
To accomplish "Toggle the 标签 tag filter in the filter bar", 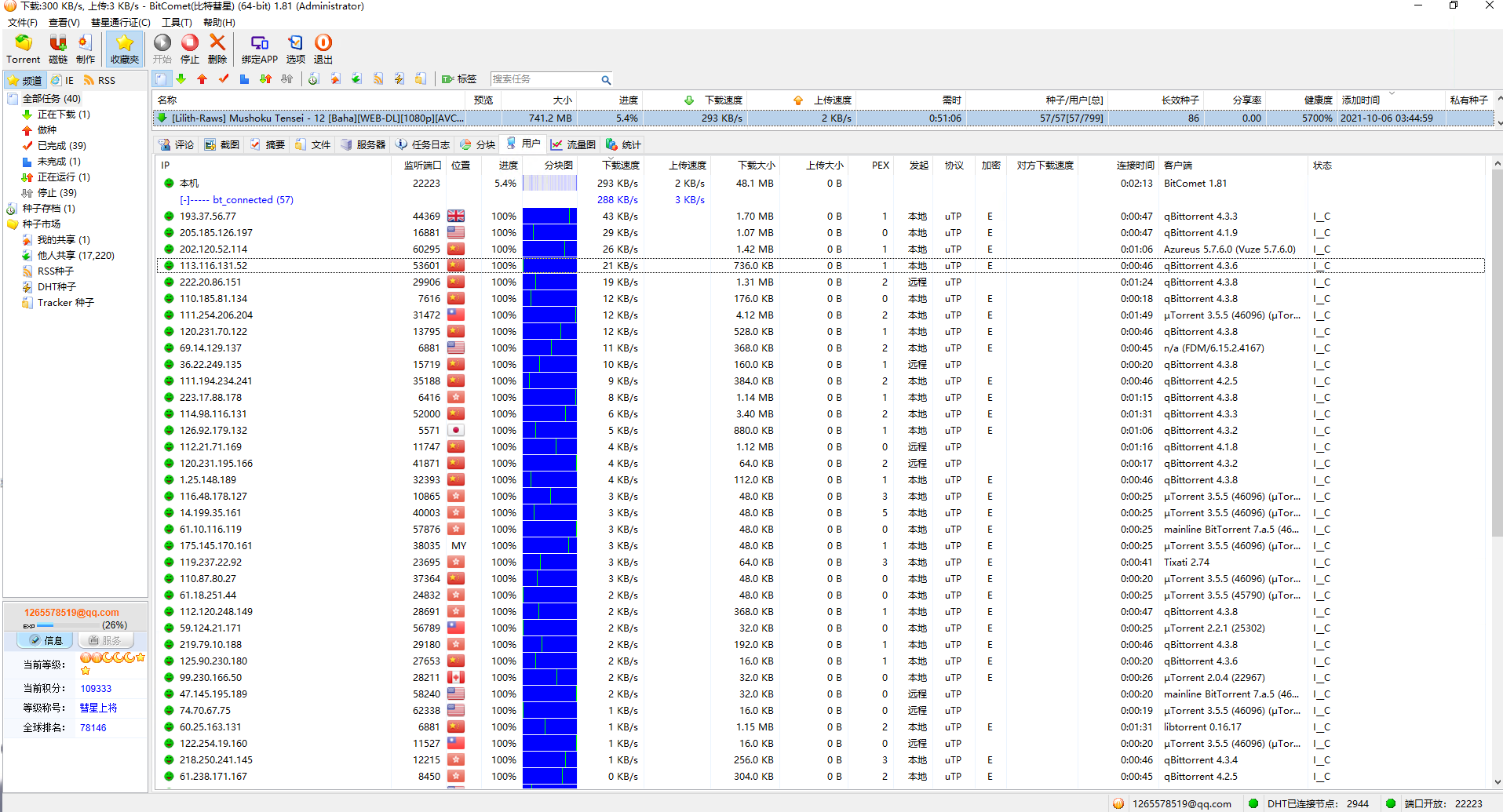I will point(459,79).
